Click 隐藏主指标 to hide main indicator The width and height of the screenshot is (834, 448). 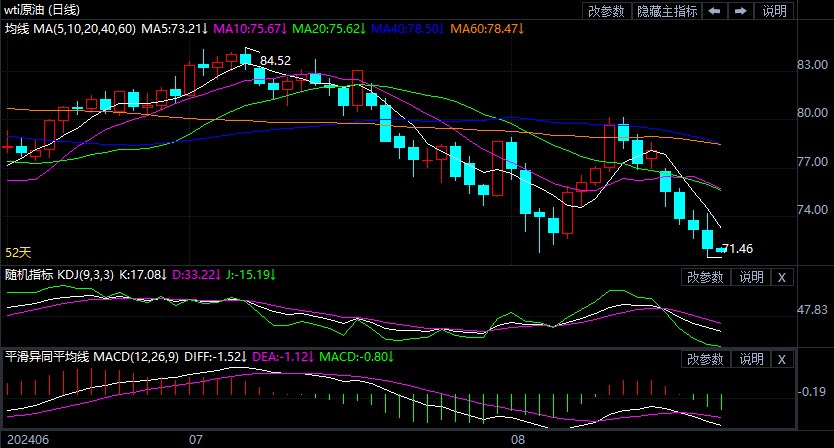click(x=667, y=11)
